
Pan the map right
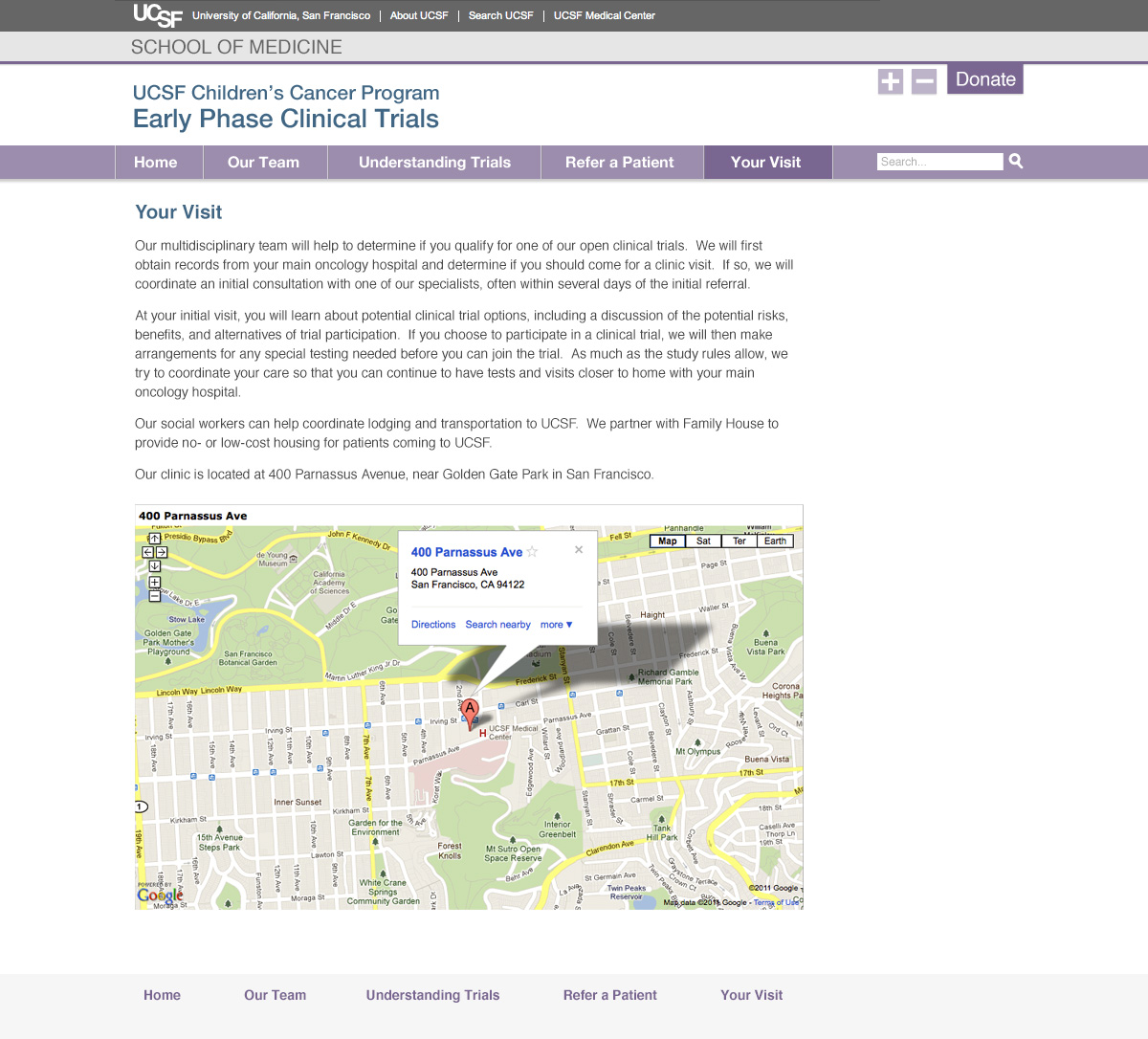(x=162, y=552)
